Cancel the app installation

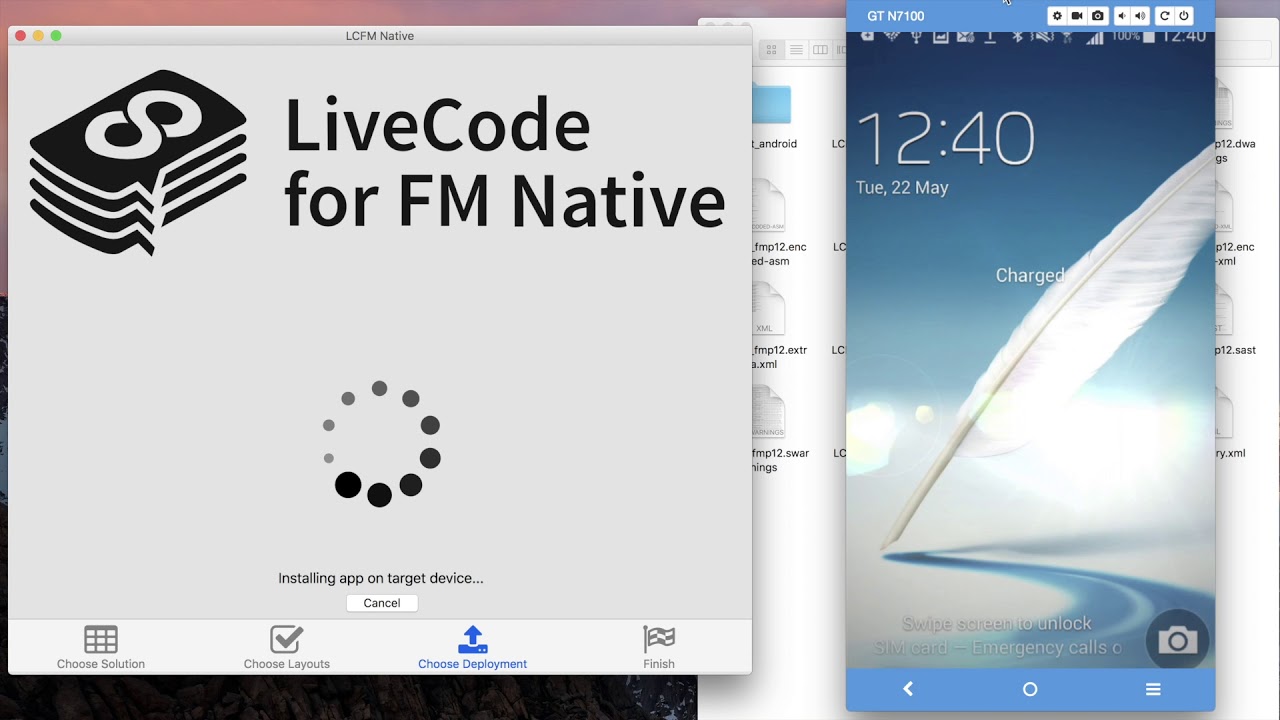coord(382,603)
